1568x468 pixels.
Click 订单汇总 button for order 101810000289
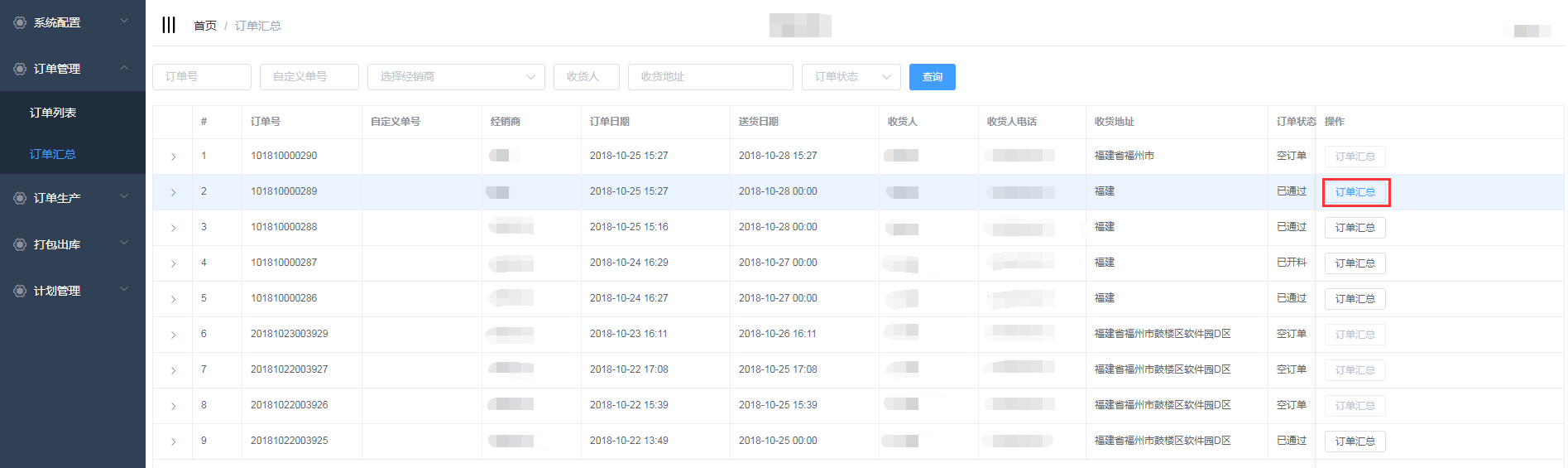coord(1355,192)
